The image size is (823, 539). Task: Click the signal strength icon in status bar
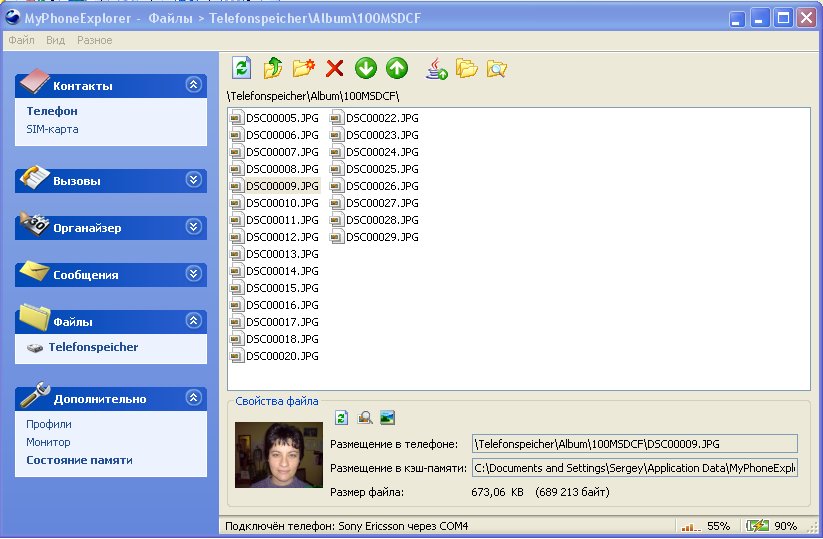(690, 526)
